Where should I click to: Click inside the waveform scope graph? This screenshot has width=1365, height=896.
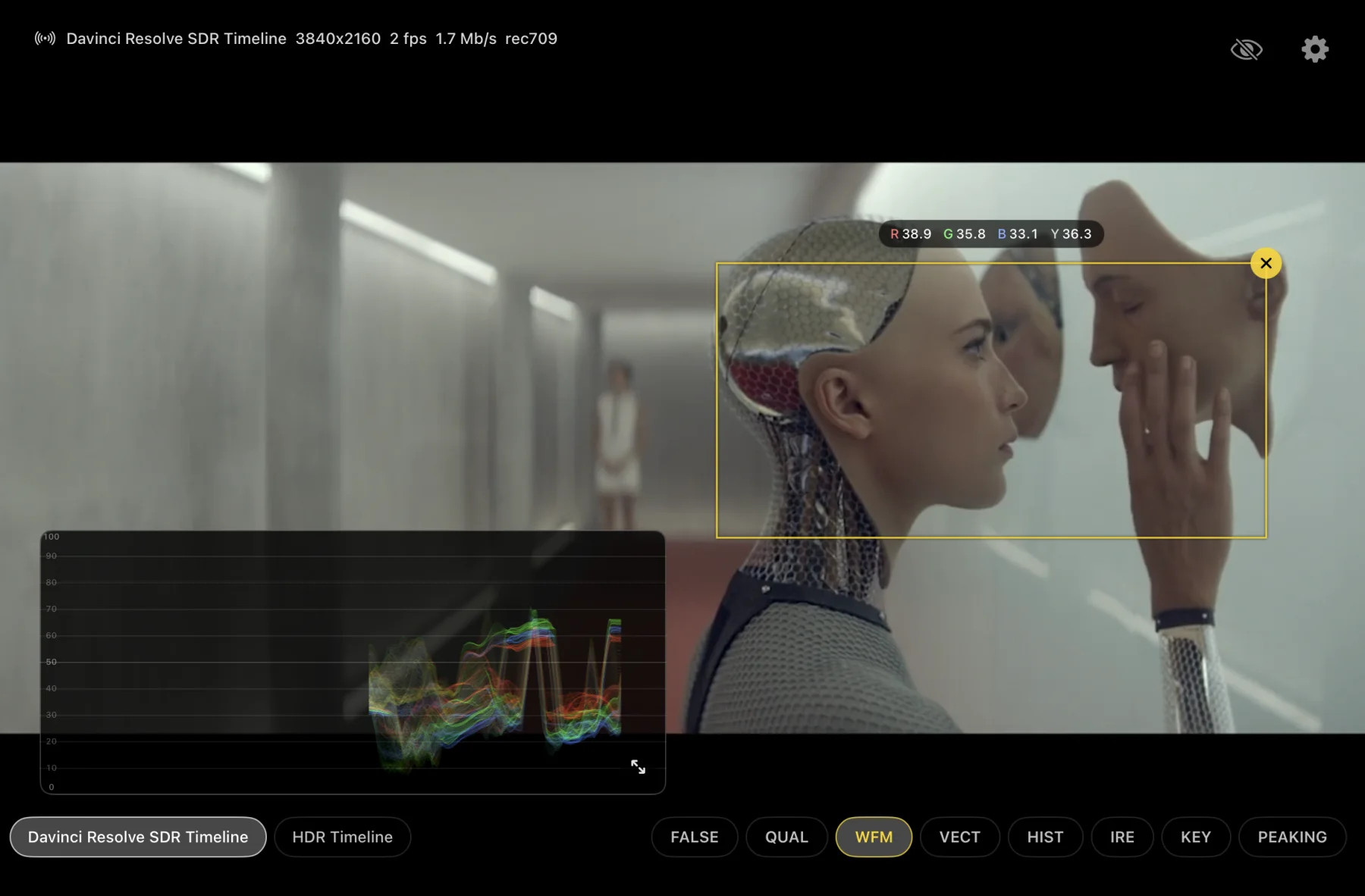click(353, 662)
